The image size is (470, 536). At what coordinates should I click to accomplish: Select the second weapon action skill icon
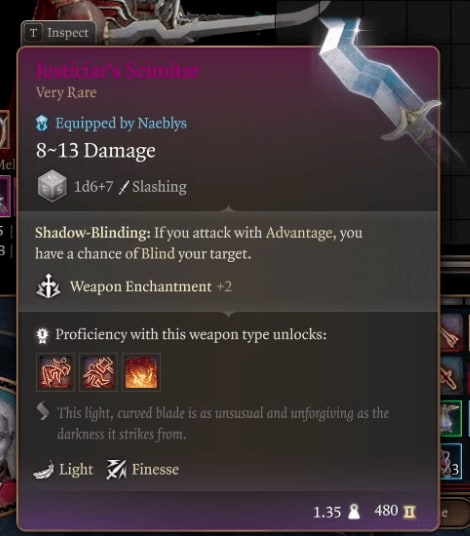[x=98, y=372]
